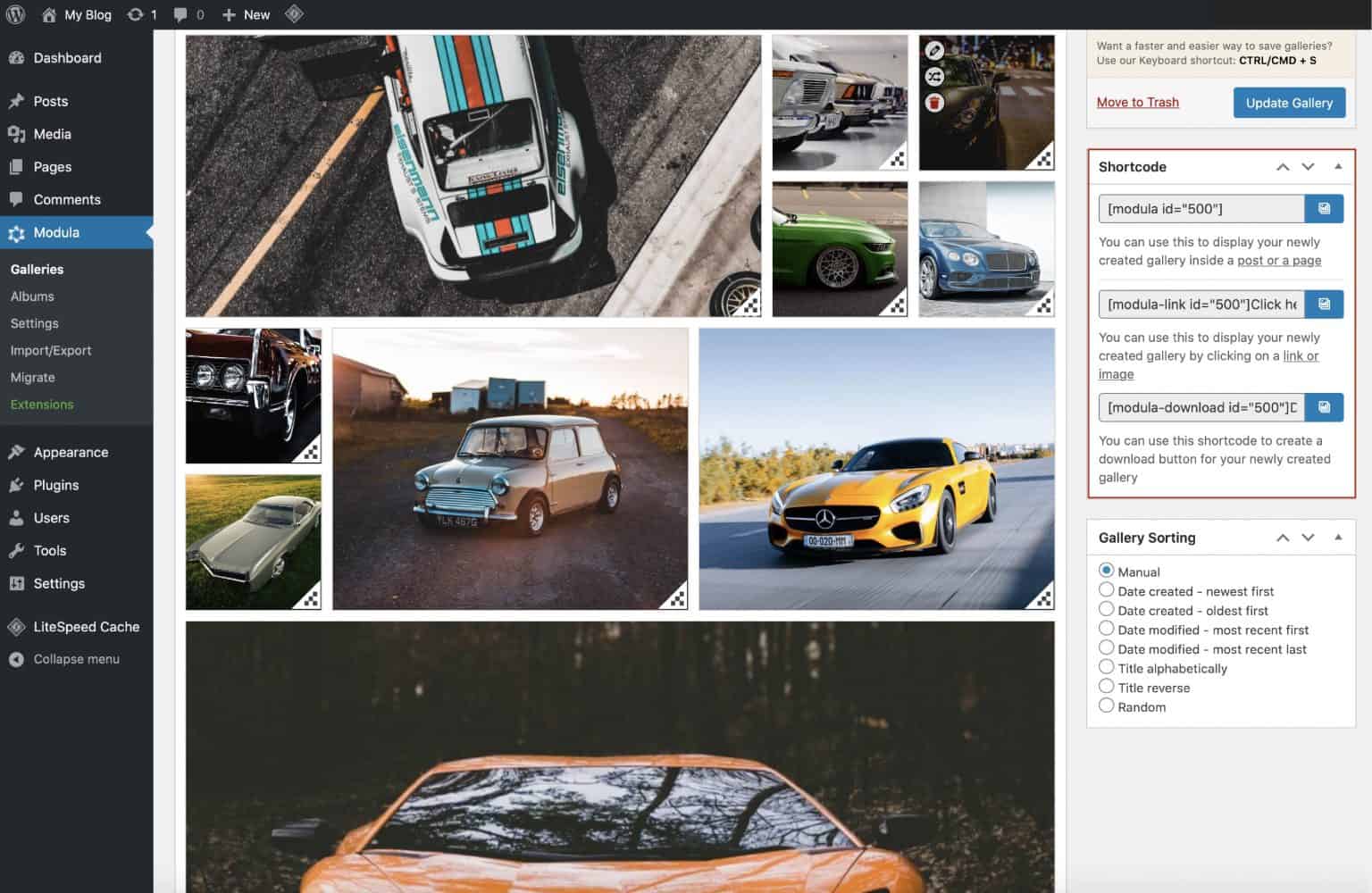
Task: Copy the modula-download shortcode
Action: (1325, 407)
